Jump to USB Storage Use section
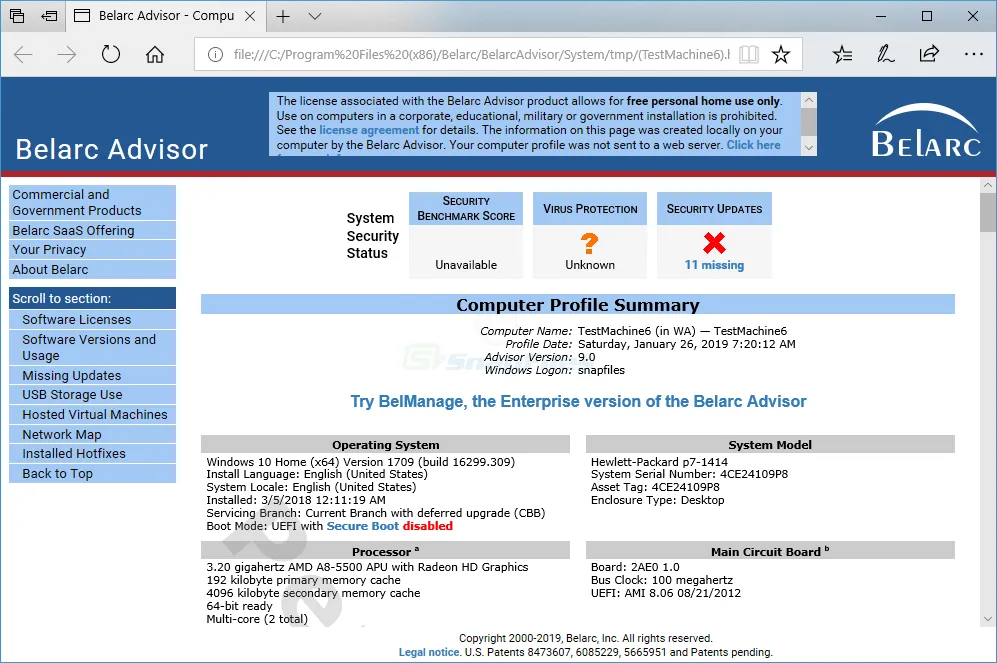Viewport: 997px width, 663px height. tap(92, 395)
